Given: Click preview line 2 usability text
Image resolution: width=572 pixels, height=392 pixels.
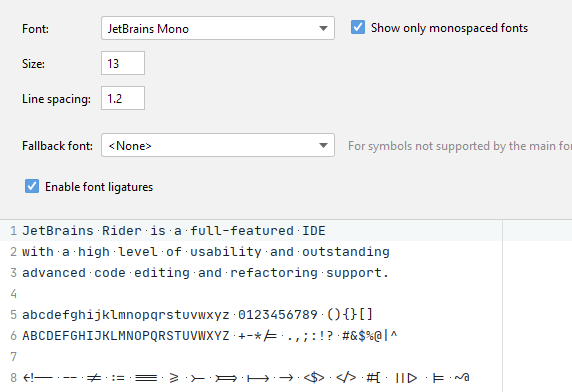Looking at the screenshot, I should coord(226,252).
